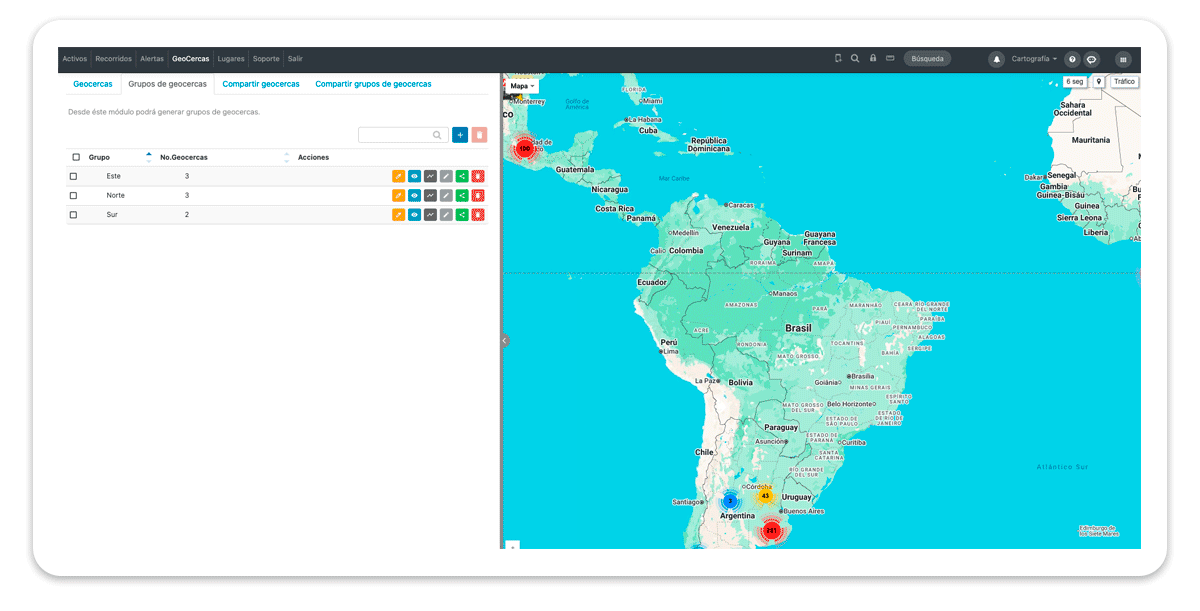Tick the checkbox for the Sur group
The image size is (1200, 611).
(73, 214)
